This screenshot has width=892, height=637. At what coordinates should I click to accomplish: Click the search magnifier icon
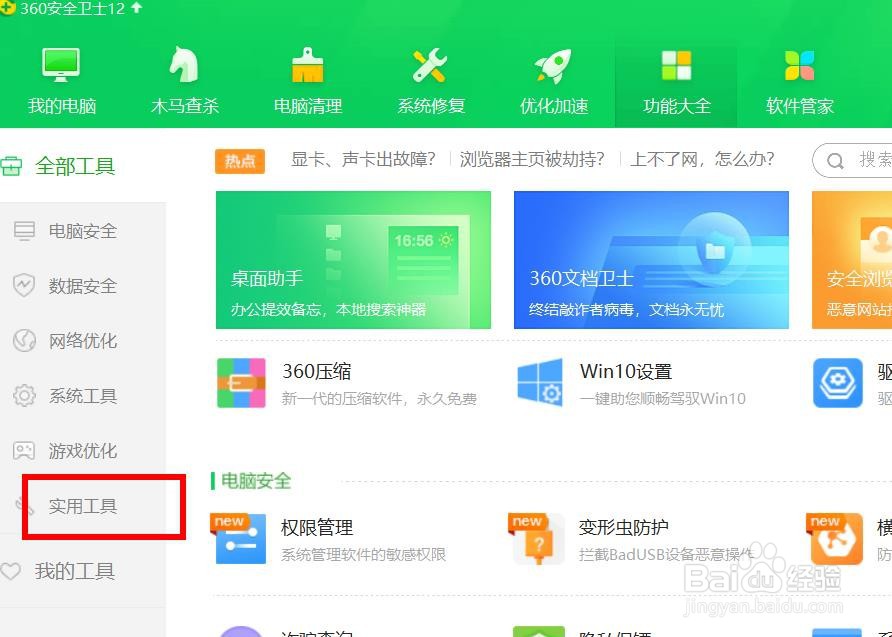[x=836, y=160]
